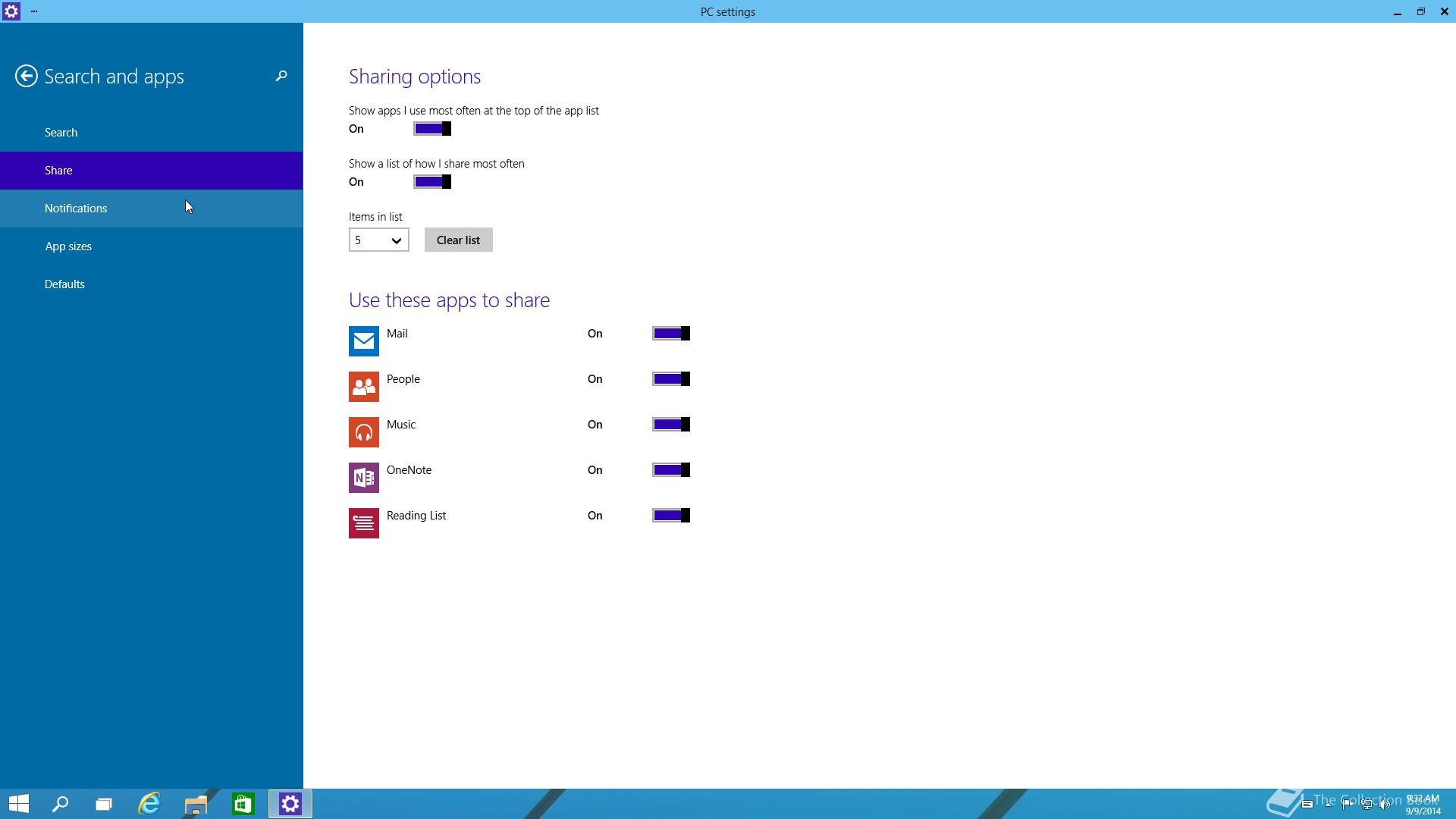Select Search in the sidebar

tap(152, 133)
